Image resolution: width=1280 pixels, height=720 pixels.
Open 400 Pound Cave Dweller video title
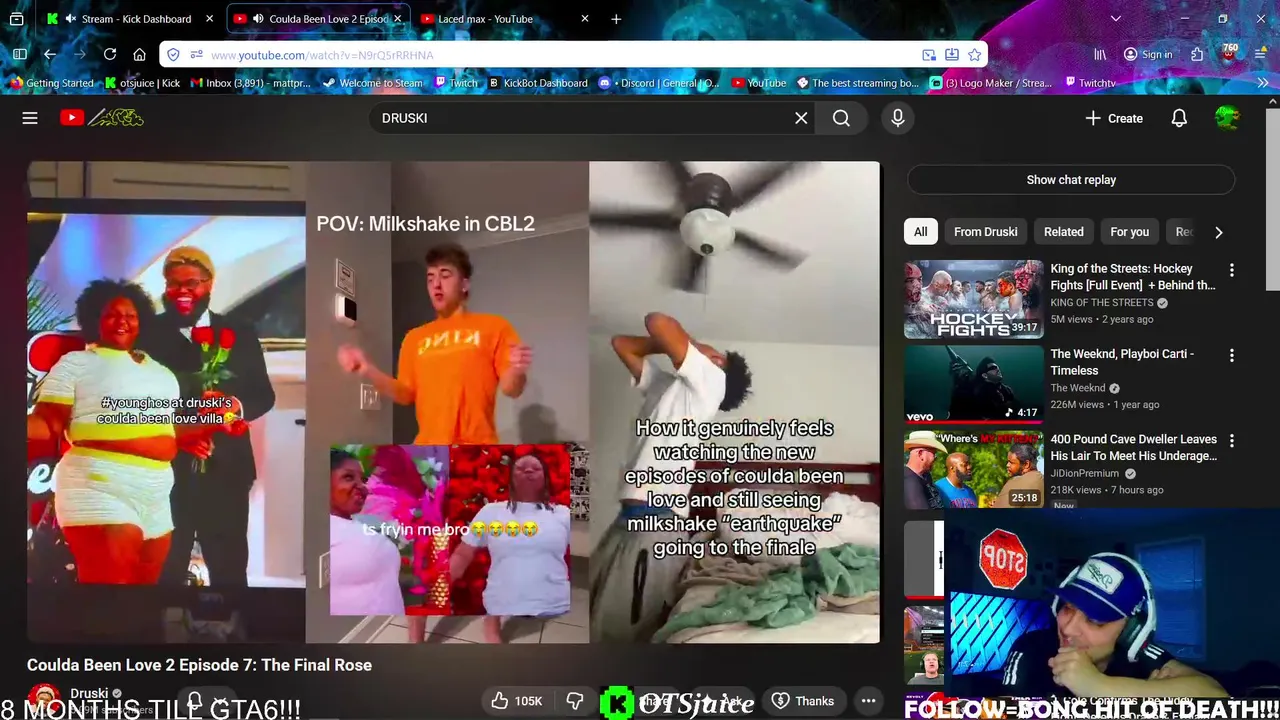coord(1133,447)
